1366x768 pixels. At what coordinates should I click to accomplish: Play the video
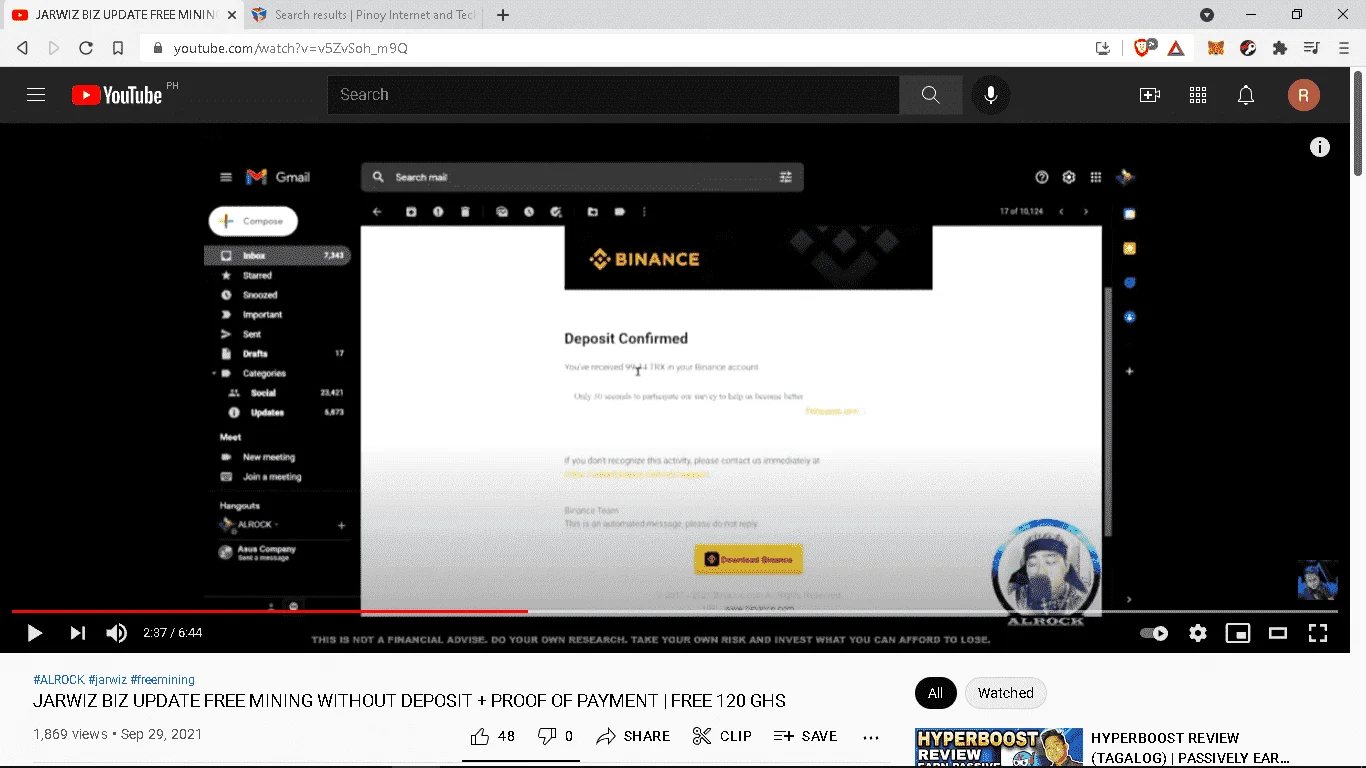point(34,633)
